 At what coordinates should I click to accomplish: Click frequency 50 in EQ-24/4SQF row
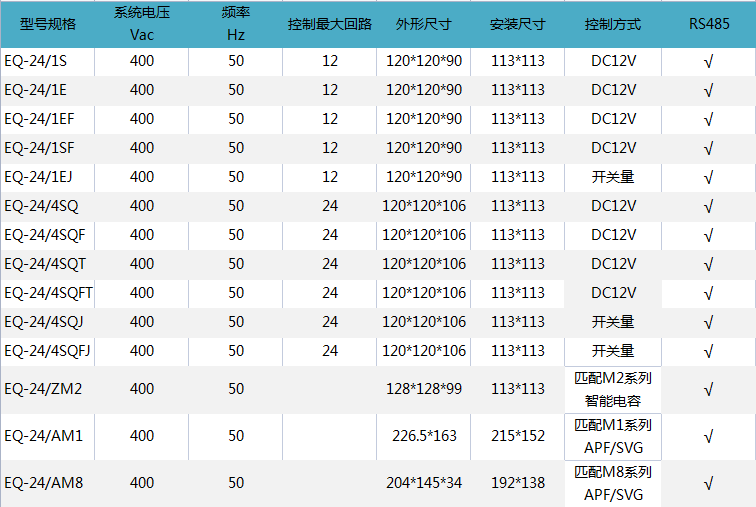tap(236, 235)
